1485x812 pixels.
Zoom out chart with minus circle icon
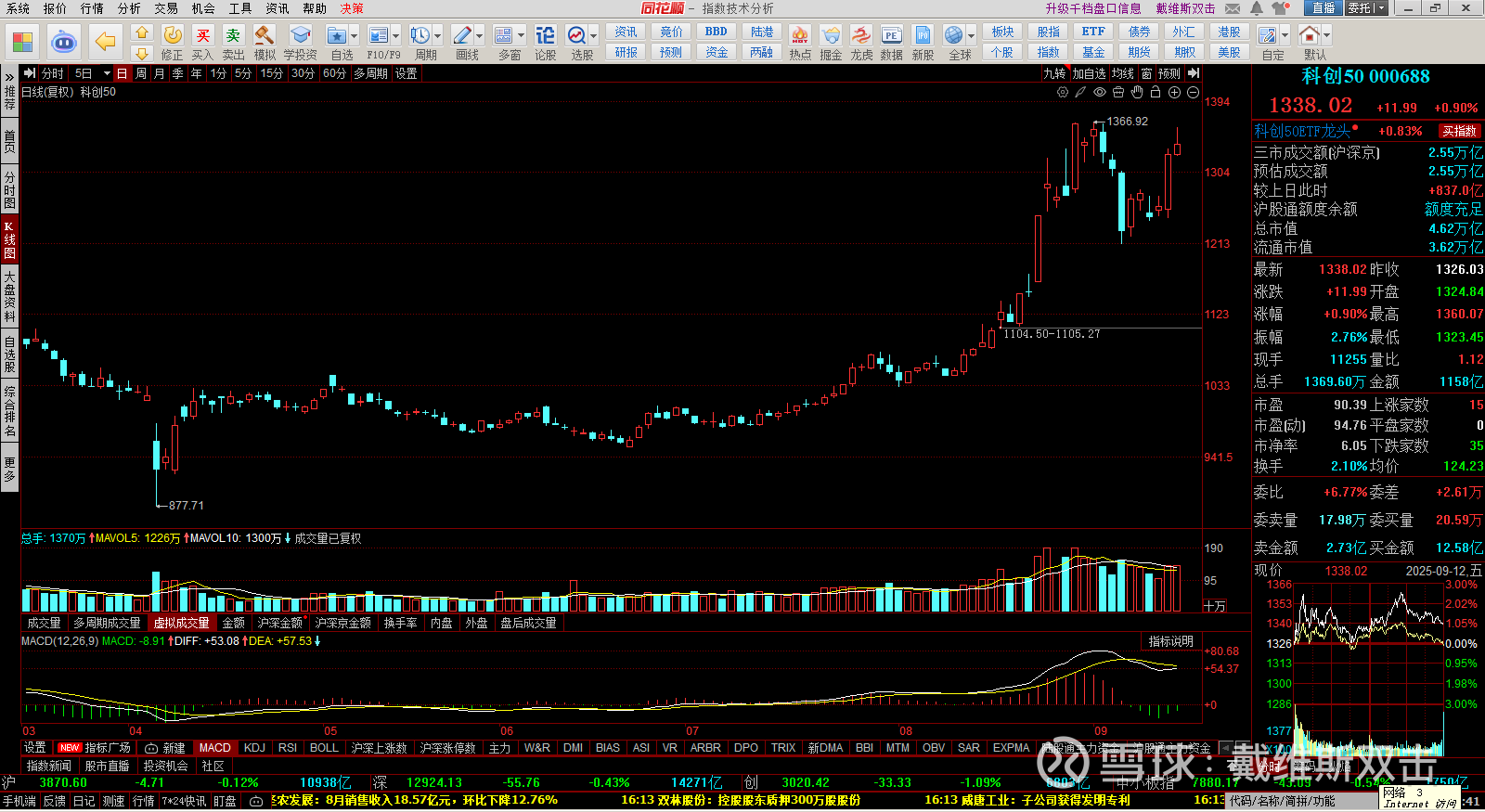[x=1193, y=92]
